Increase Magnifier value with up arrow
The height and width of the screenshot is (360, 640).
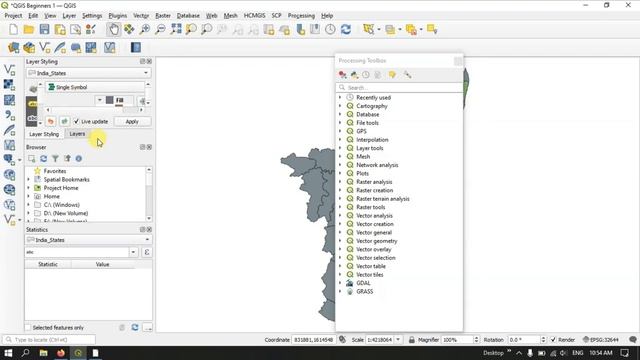point(476,338)
